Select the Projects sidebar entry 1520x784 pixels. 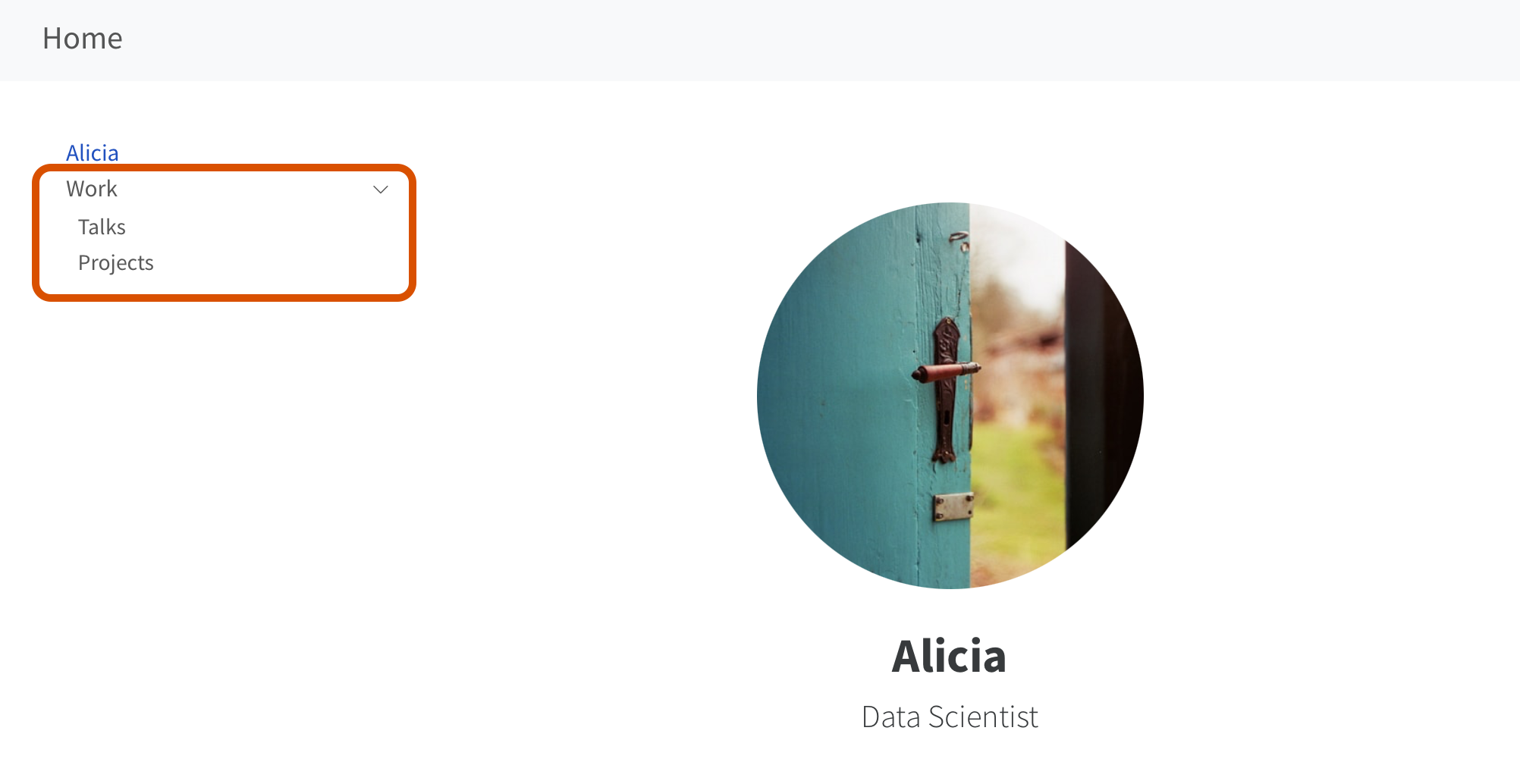[116, 262]
